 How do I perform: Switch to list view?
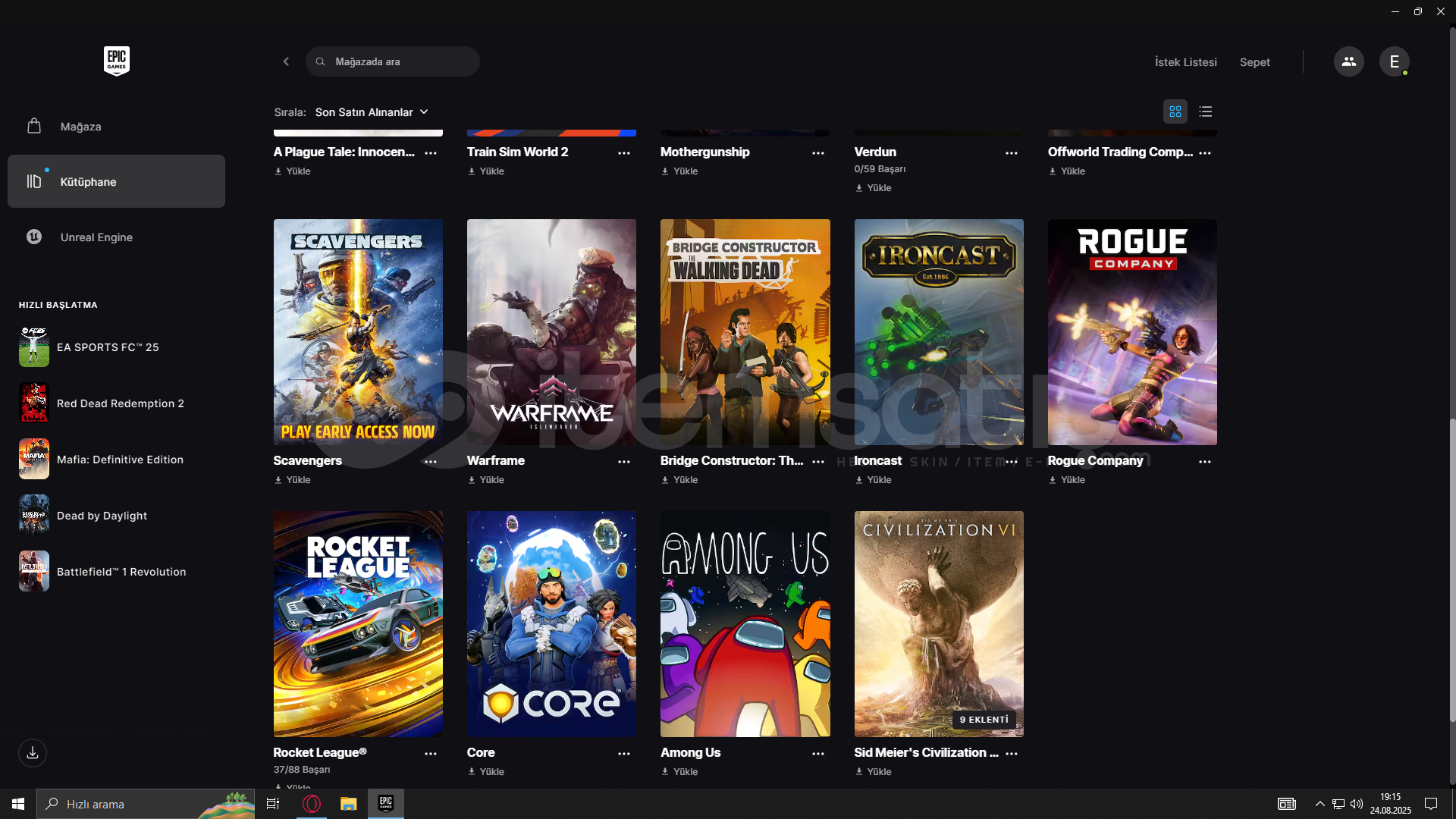(1206, 111)
